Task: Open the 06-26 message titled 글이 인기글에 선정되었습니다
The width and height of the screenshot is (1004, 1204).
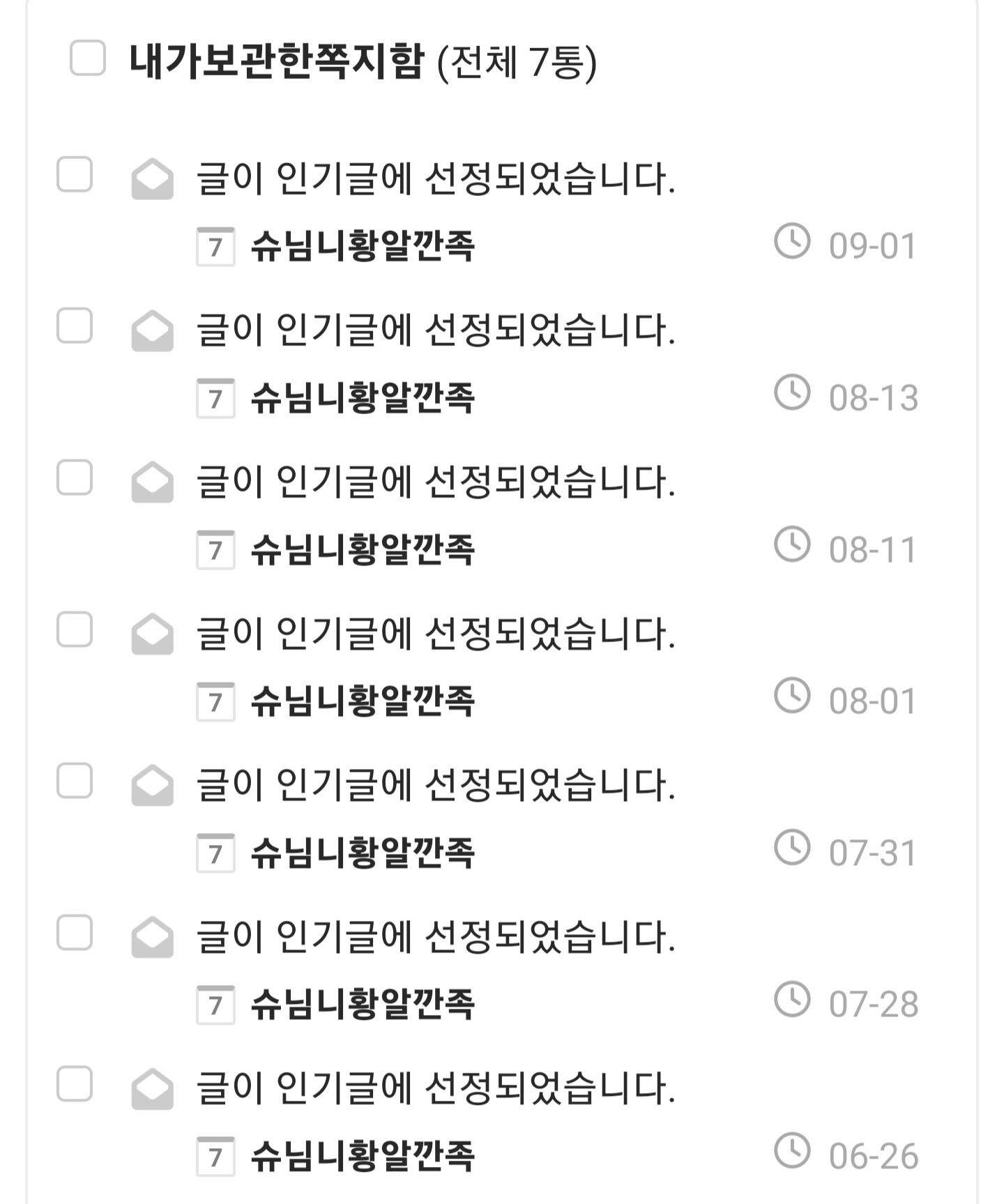Action: click(436, 1088)
